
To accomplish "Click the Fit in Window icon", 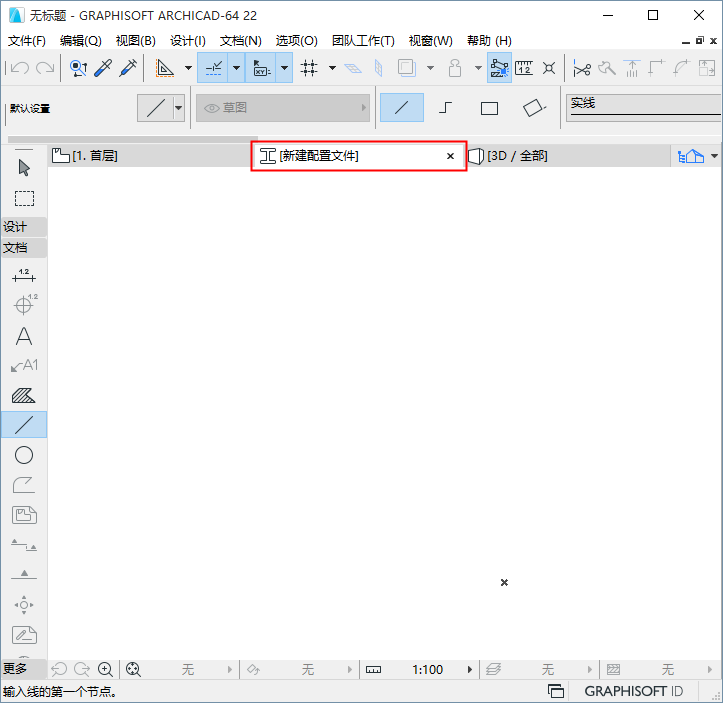I will click(133, 669).
